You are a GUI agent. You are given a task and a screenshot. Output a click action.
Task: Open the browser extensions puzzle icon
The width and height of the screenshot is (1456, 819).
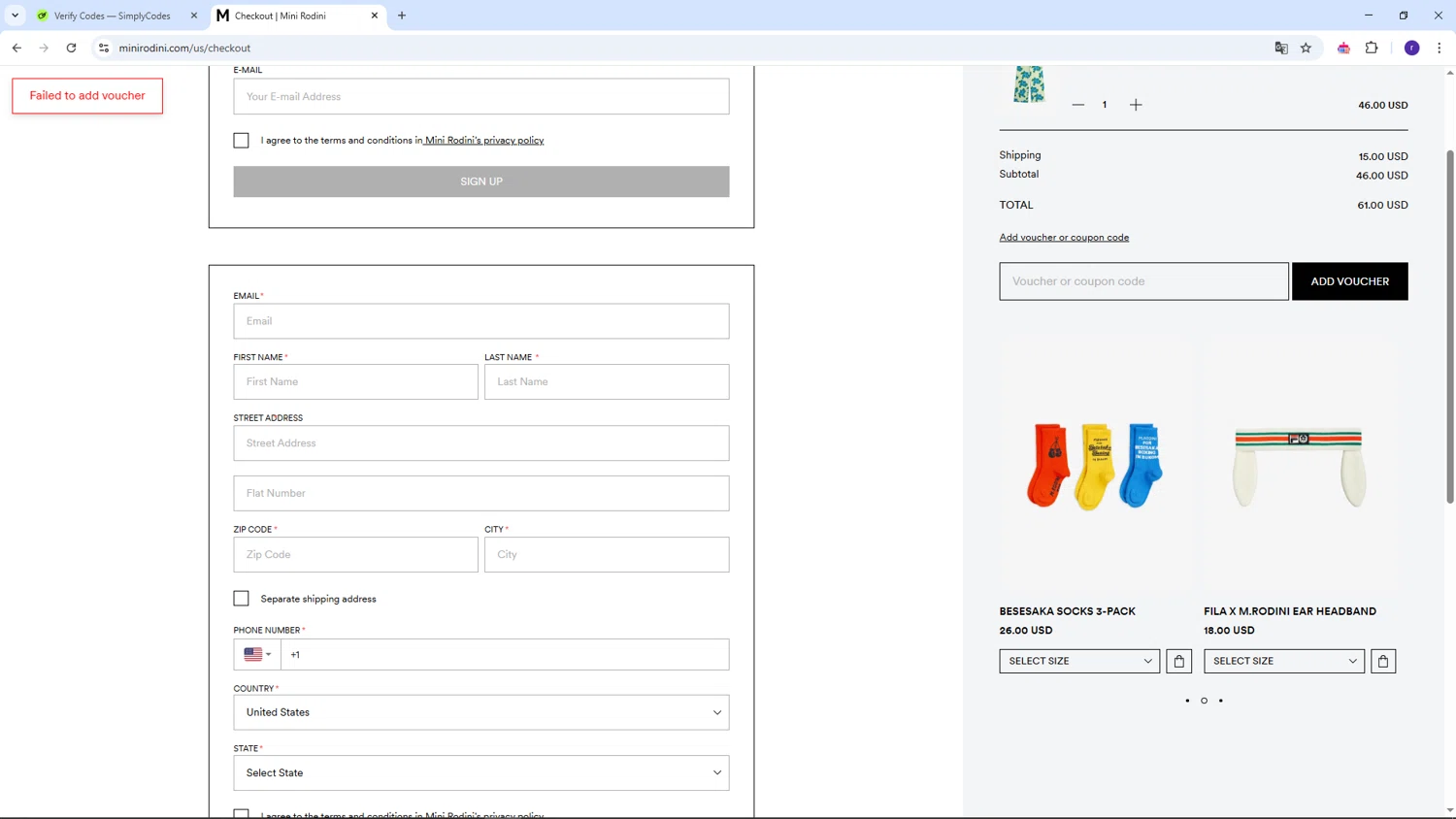(1372, 48)
